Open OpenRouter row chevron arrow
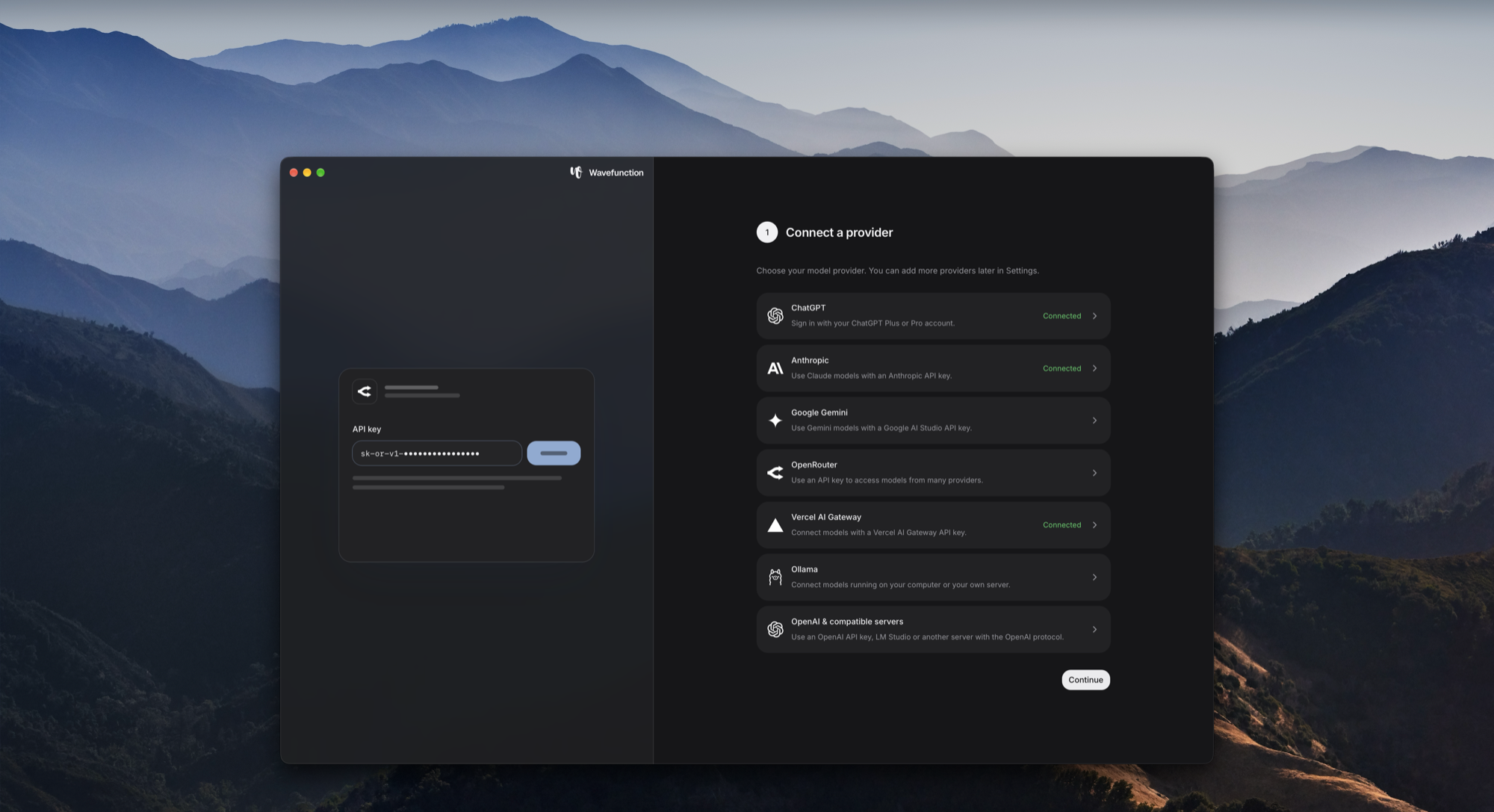This screenshot has width=1494, height=812. pyautogui.click(x=1094, y=473)
